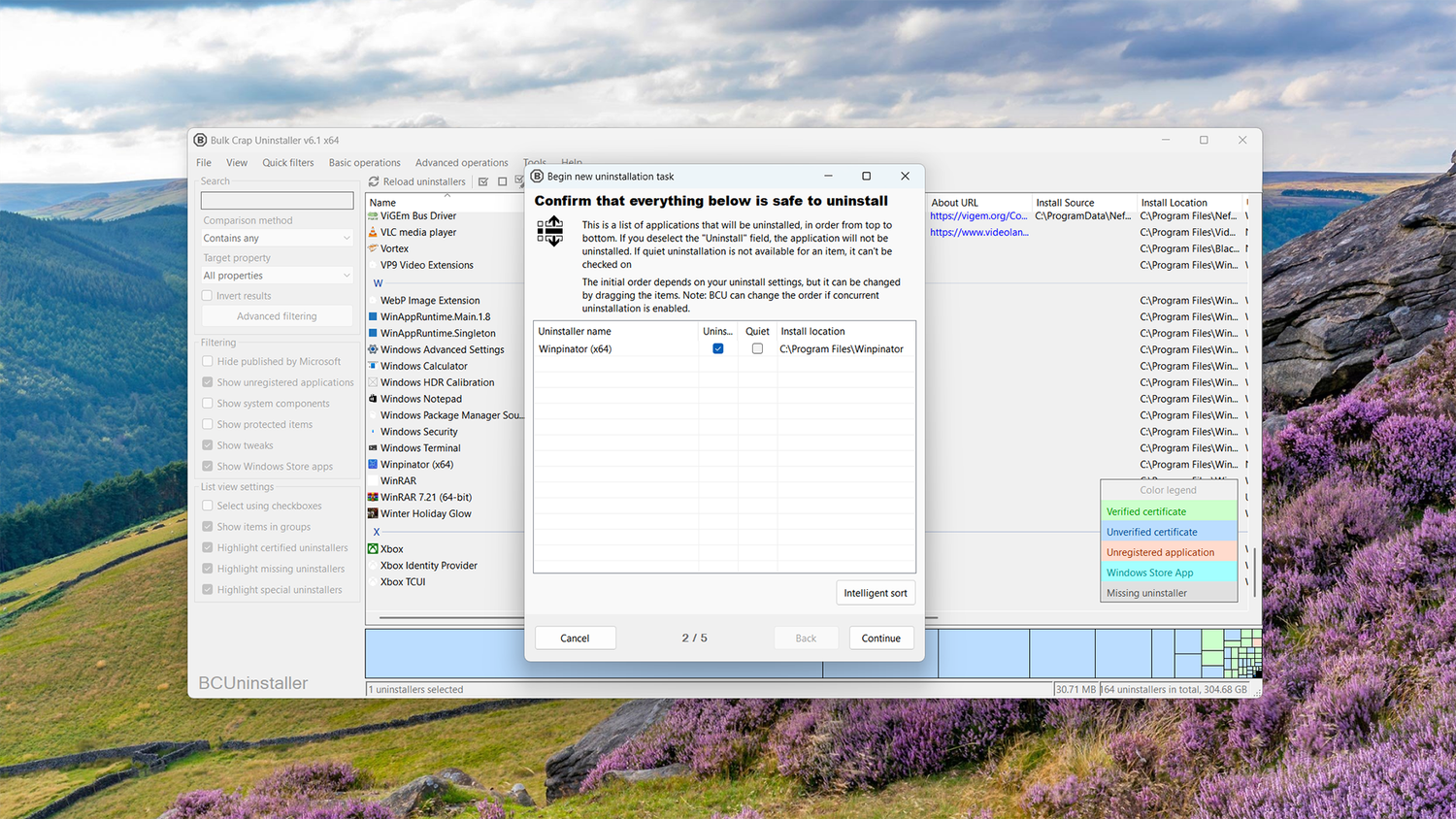Click the Verified certificate green legend swatch
This screenshot has height=819, width=1456.
pos(1169,511)
